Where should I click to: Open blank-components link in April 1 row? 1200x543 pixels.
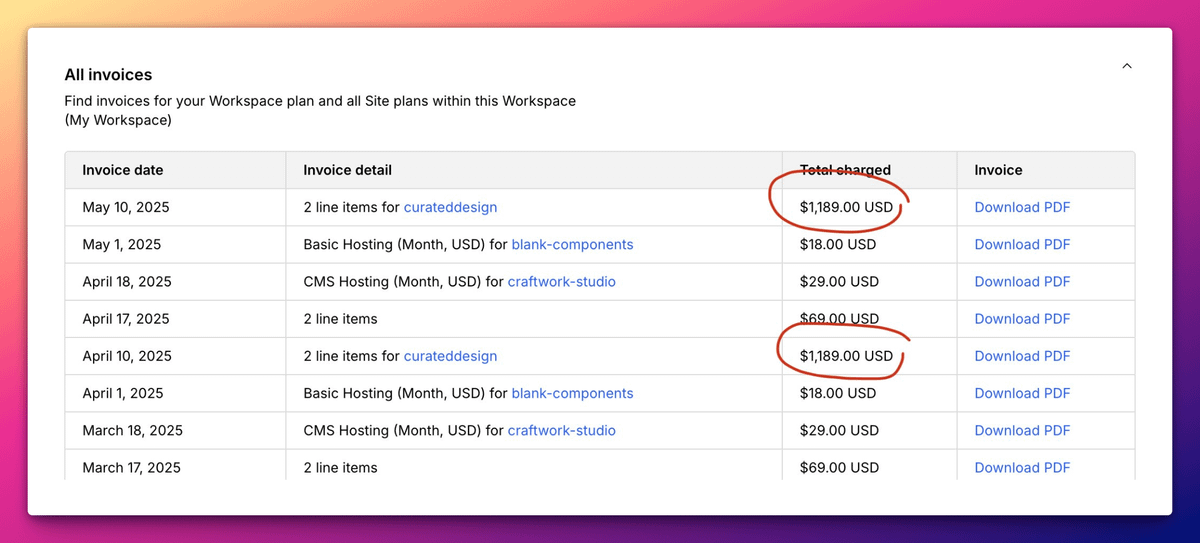pos(572,393)
